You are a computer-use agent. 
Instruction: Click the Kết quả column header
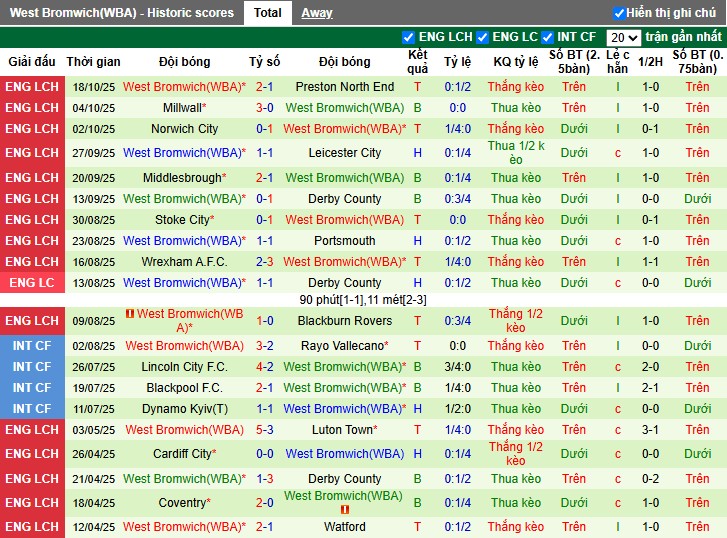[417, 62]
